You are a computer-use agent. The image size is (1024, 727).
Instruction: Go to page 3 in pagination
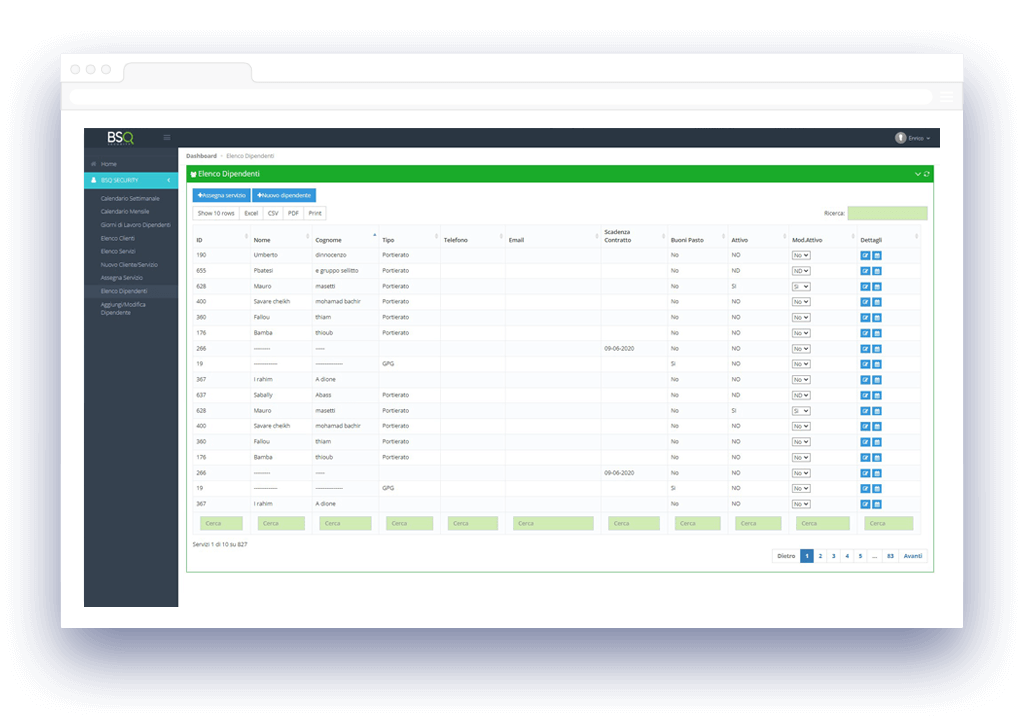pyautogui.click(x=833, y=556)
